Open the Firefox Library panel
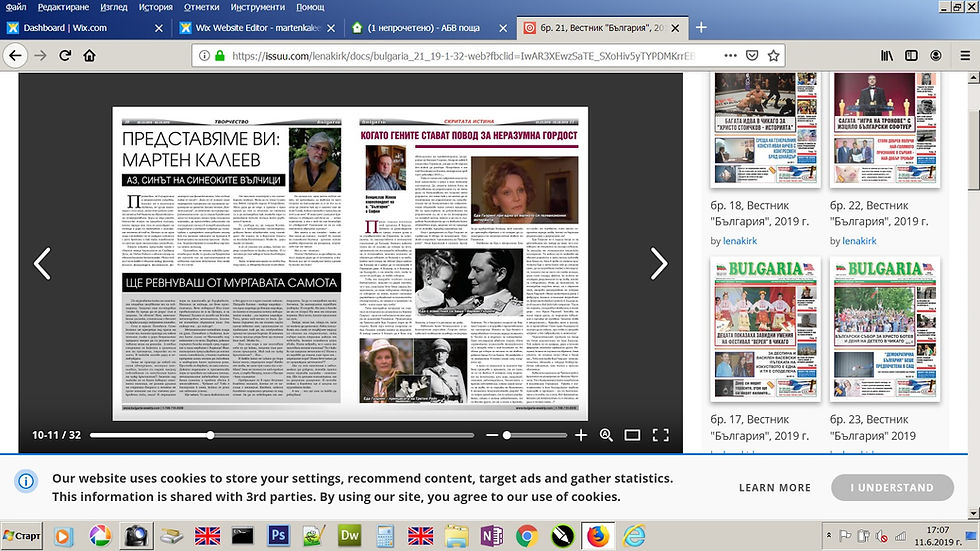Image resolution: width=980 pixels, height=551 pixels. pos(887,56)
